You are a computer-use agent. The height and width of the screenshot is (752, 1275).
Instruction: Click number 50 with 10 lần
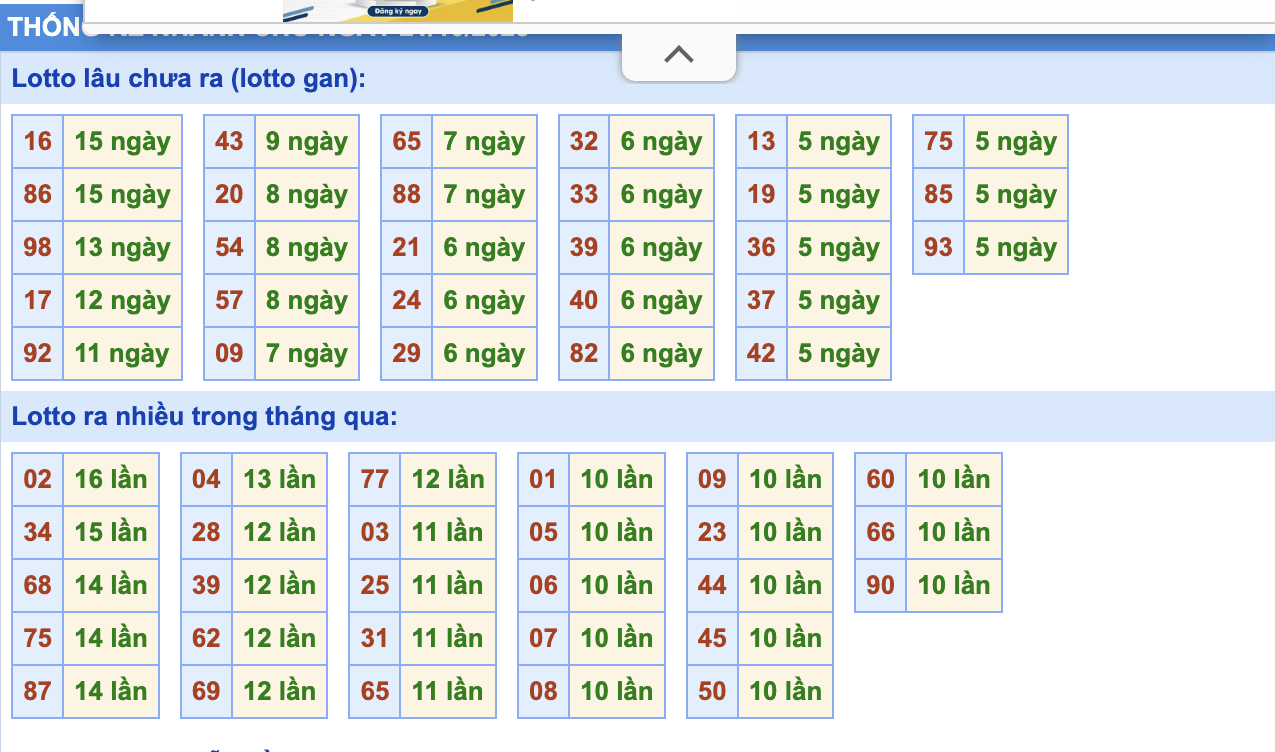coord(712,692)
